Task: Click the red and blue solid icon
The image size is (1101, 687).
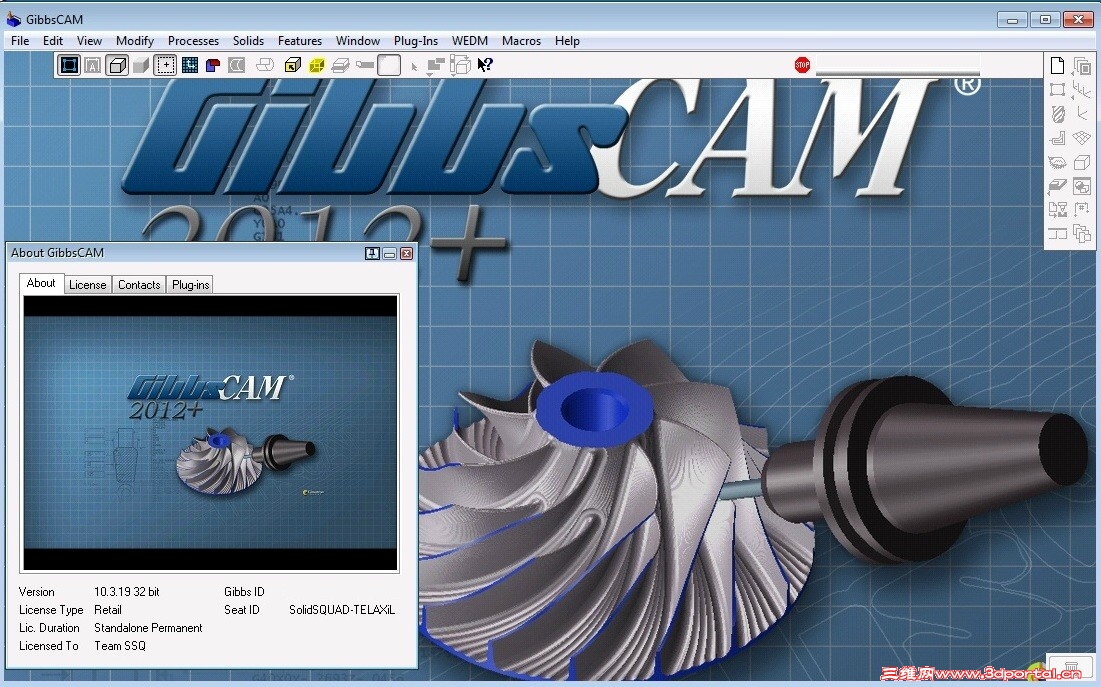Action: pos(213,66)
